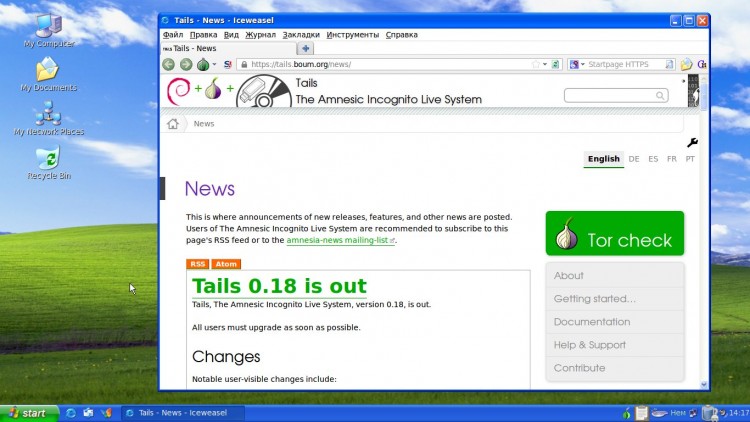Open the Torbutton onion dropdown arrow
This screenshot has height=422, width=750.
[214, 64]
